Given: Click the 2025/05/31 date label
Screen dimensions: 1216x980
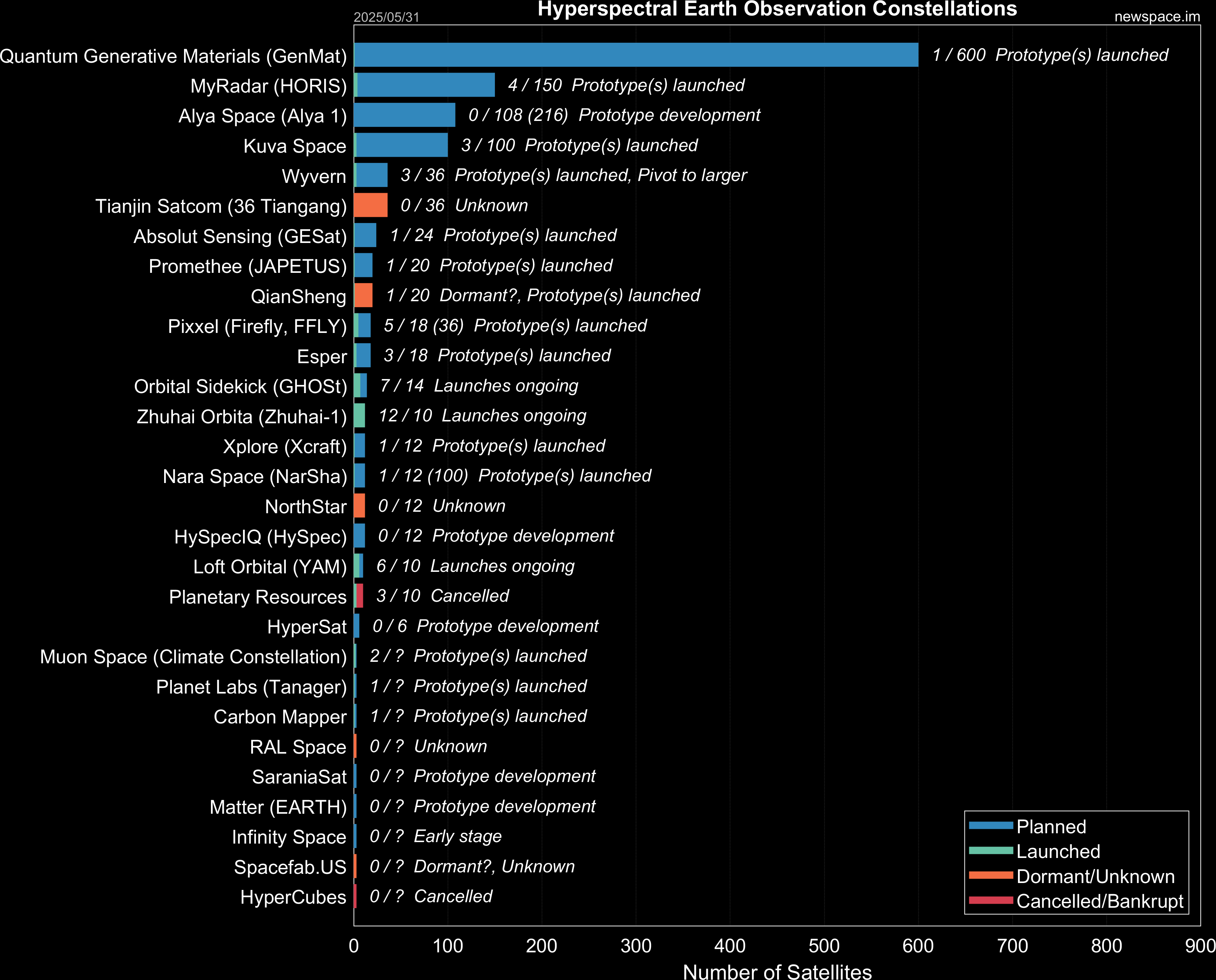Looking at the screenshot, I should click(386, 17).
